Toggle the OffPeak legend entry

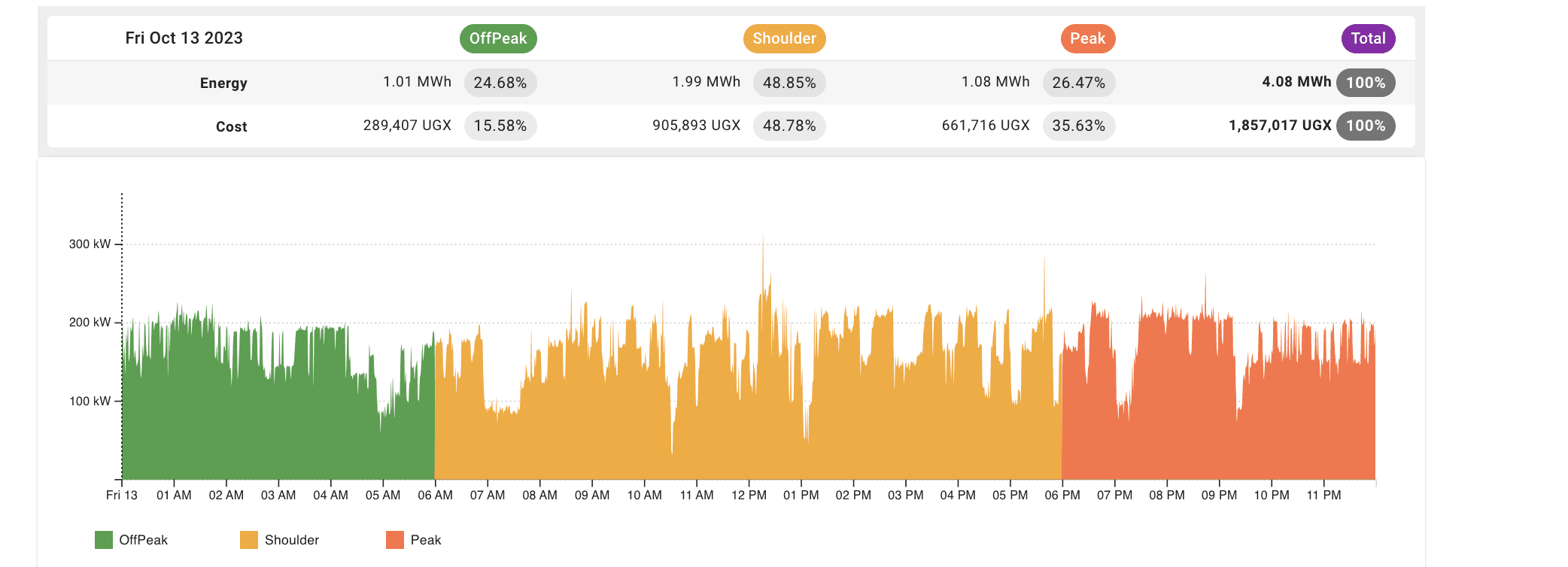pos(132,540)
